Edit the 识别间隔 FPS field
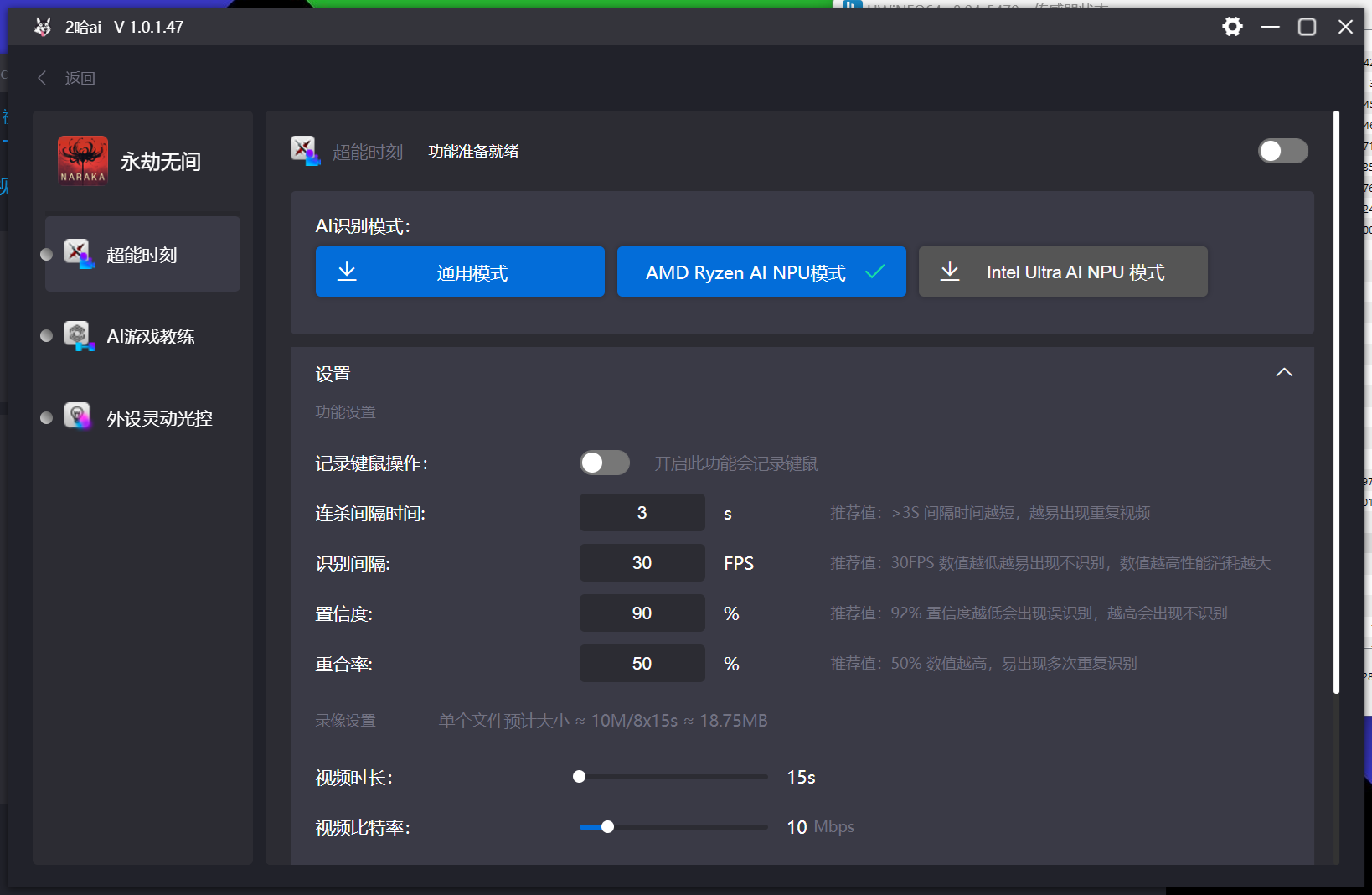This screenshot has width=1372, height=895. coord(642,562)
